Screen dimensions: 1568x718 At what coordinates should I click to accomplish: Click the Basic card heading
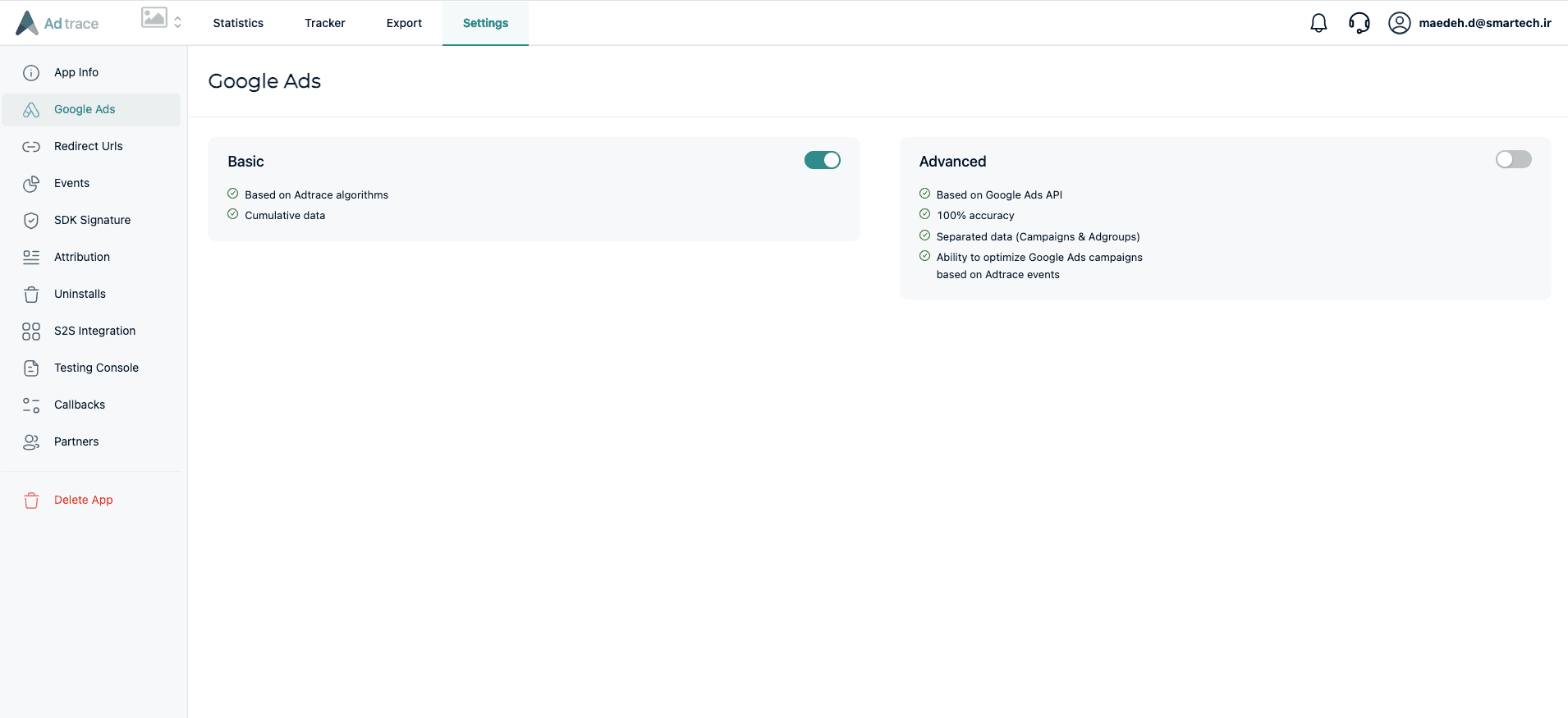245,162
